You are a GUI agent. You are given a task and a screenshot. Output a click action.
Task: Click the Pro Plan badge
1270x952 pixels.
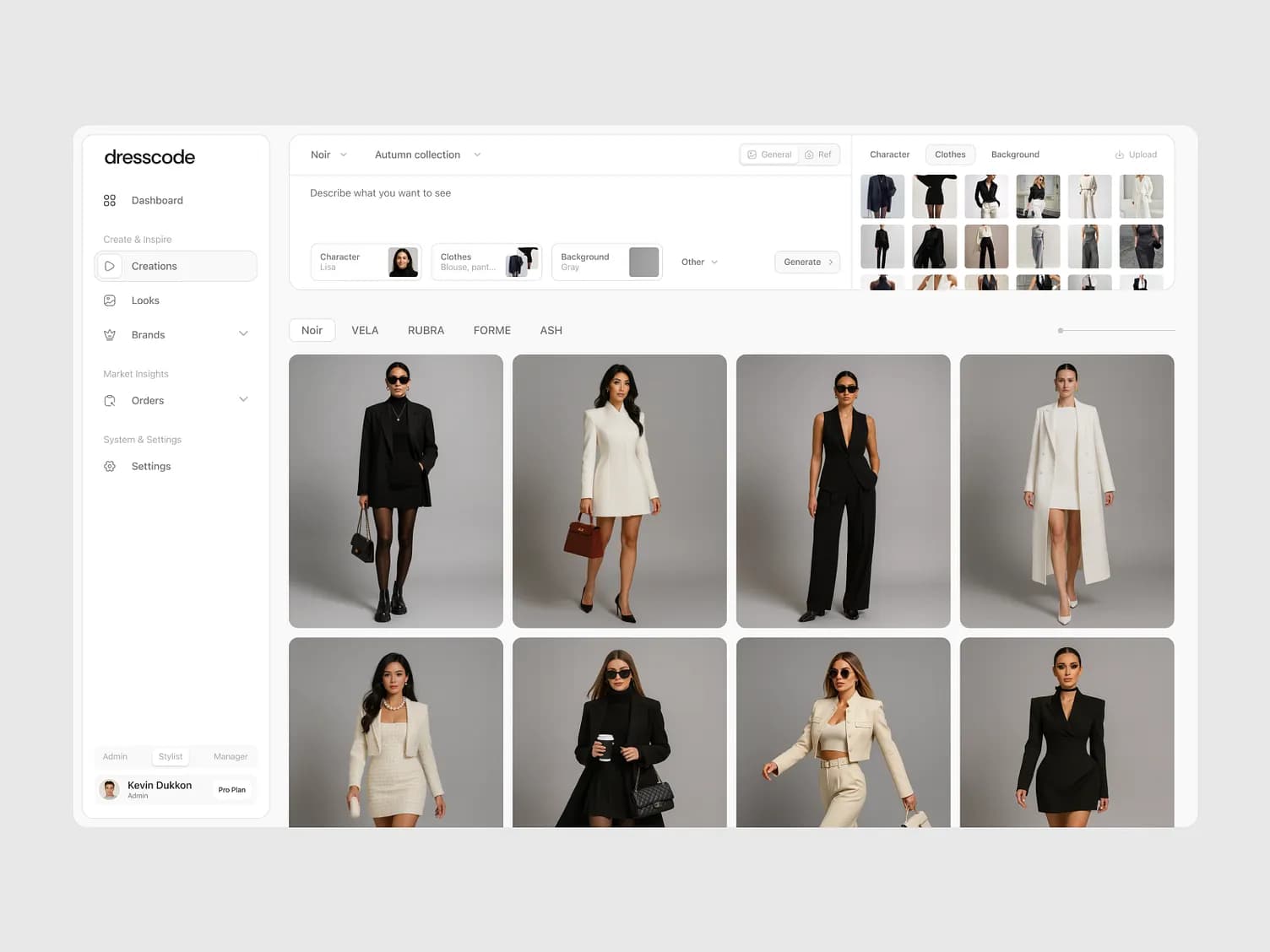pos(231,790)
